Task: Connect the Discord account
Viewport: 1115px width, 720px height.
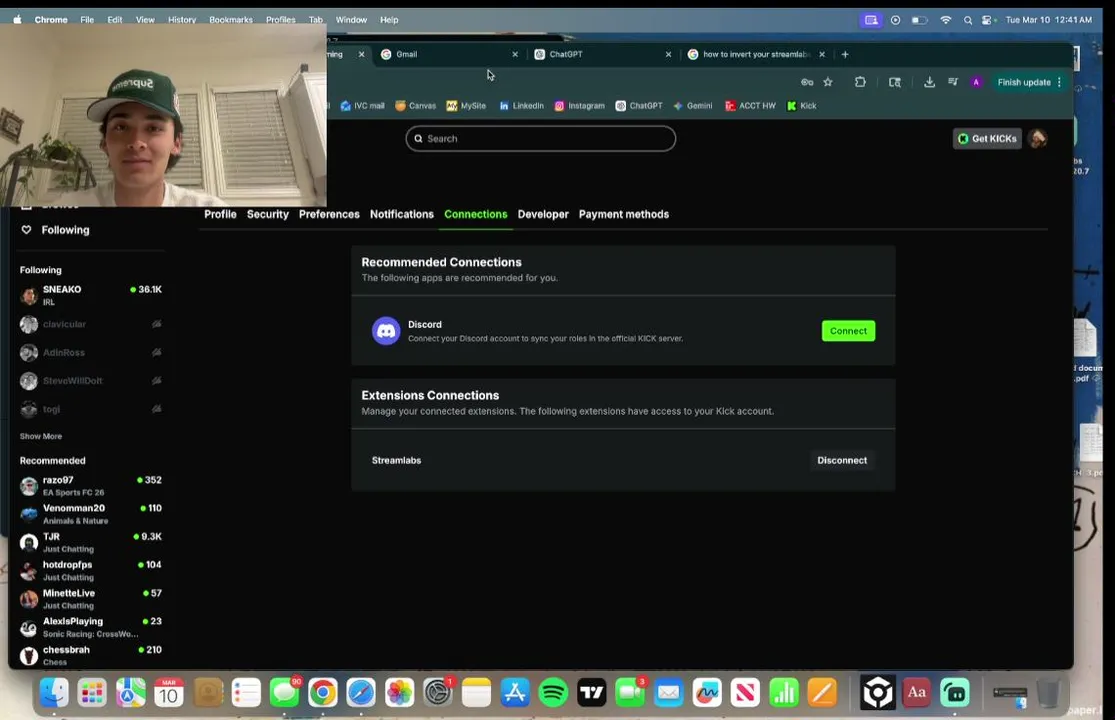Action: [848, 331]
